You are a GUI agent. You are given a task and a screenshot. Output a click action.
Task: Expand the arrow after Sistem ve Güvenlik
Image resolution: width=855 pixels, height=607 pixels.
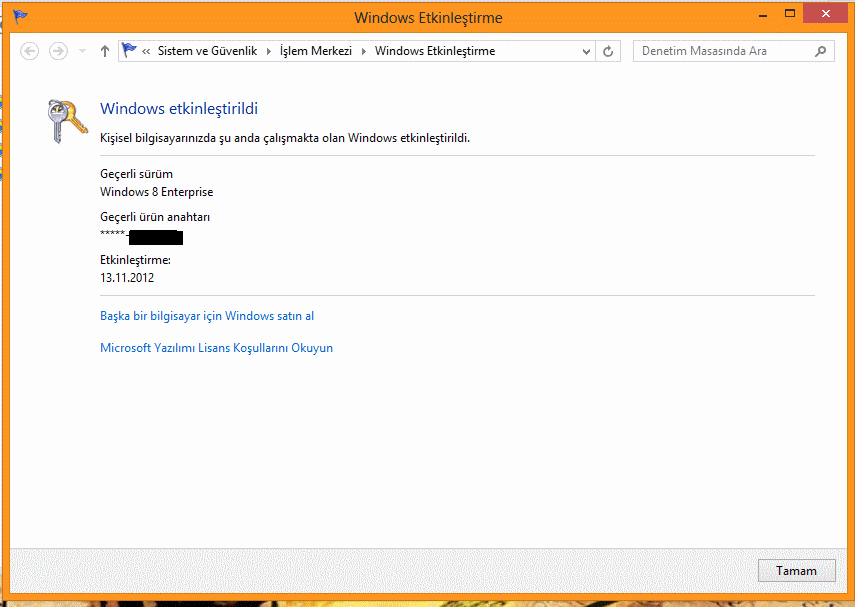[269, 51]
